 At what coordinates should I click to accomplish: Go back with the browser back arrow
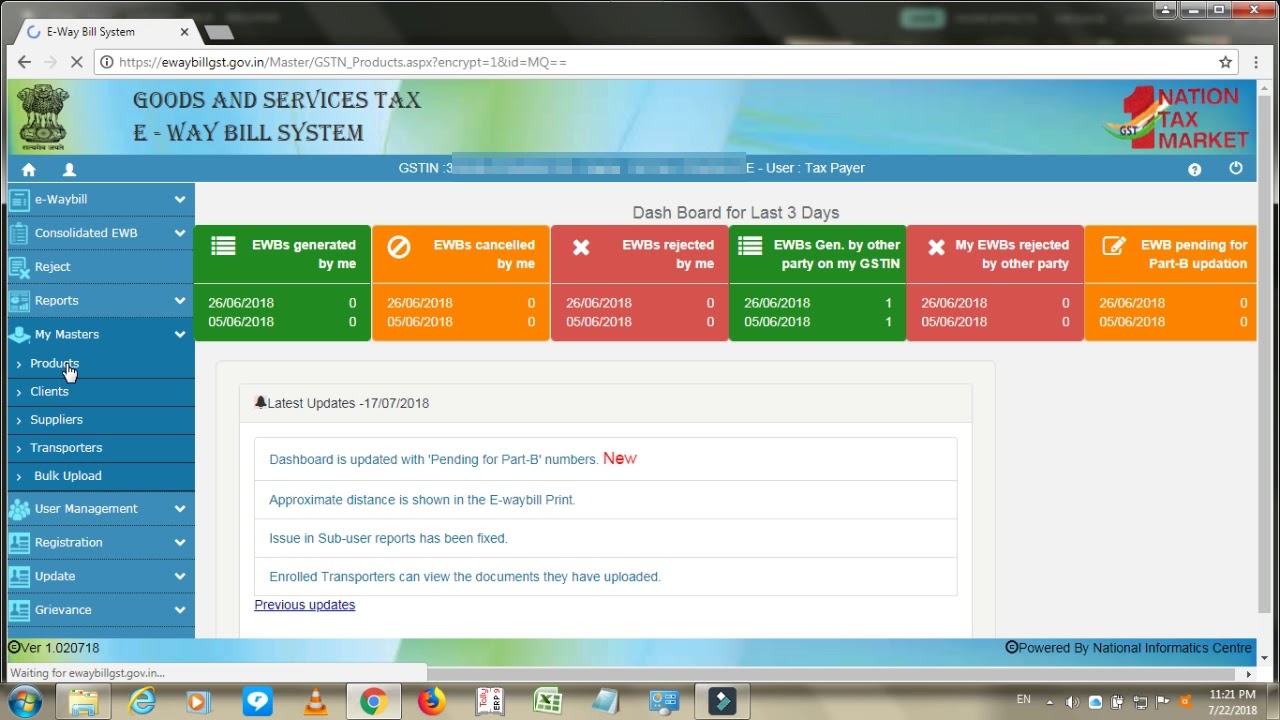[24, 62]
